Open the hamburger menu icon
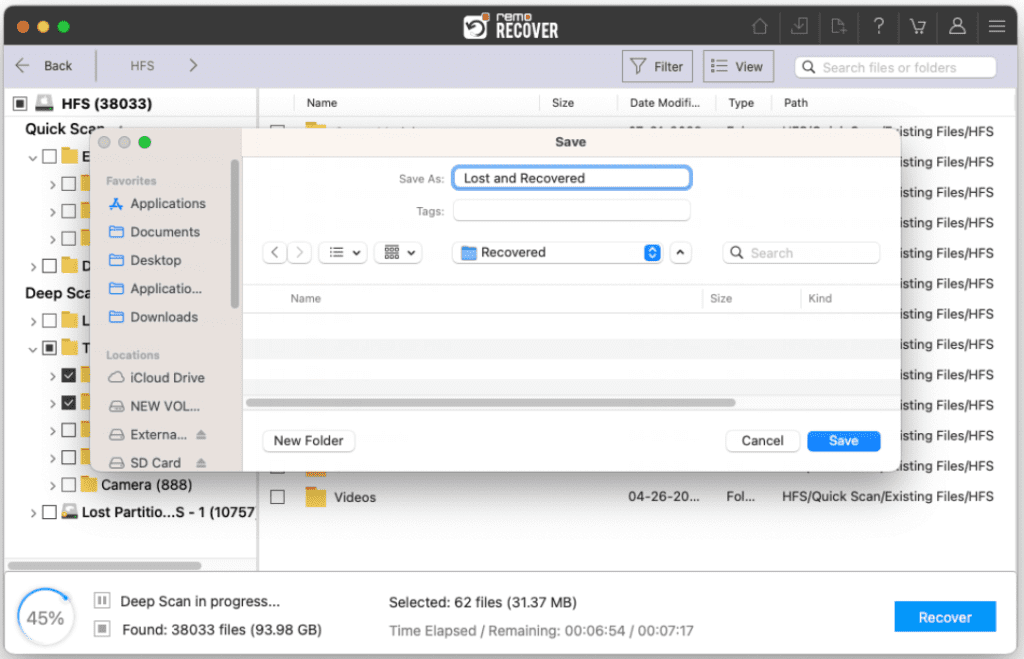The width and height of the screenshot is (1024, 659). (997, 26)
